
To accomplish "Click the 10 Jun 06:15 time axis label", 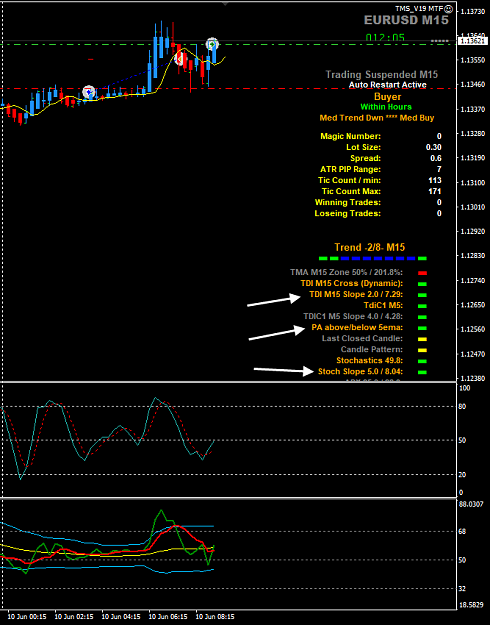I will point(168,617).
